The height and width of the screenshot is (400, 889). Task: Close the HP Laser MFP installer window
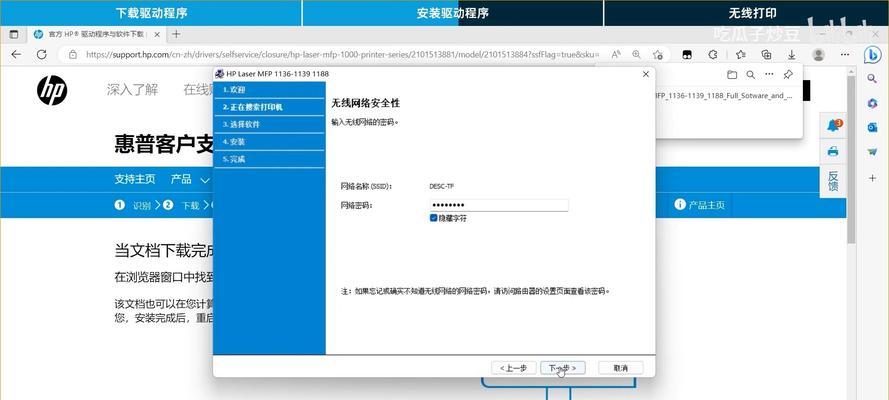pos(646,74)
